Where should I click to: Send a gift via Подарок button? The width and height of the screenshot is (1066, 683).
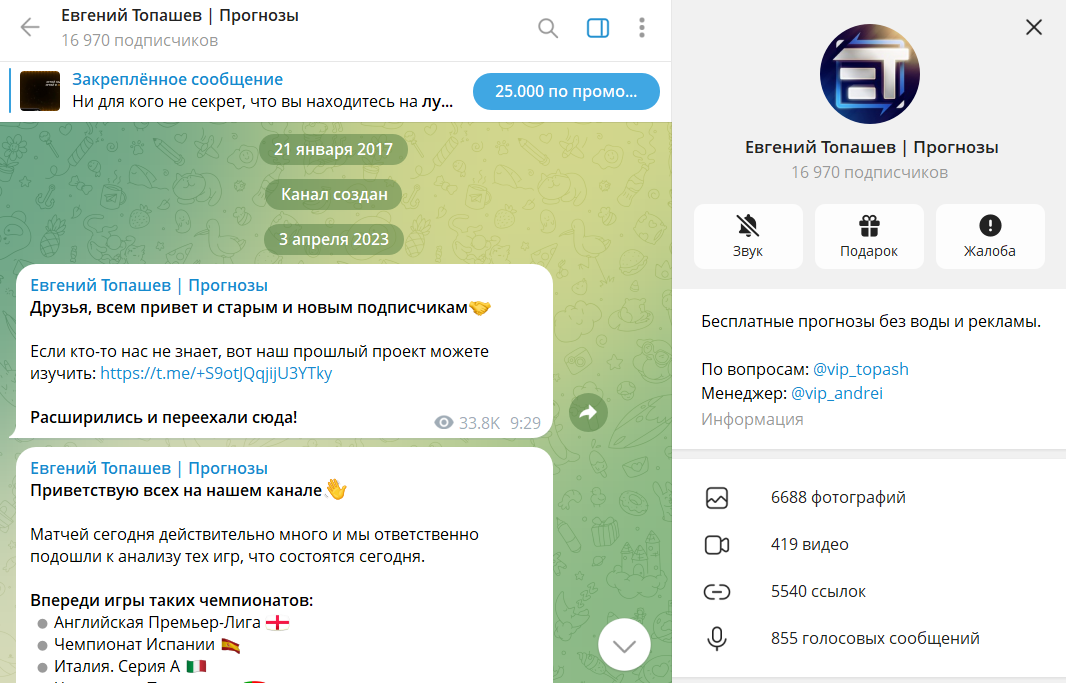869,236
